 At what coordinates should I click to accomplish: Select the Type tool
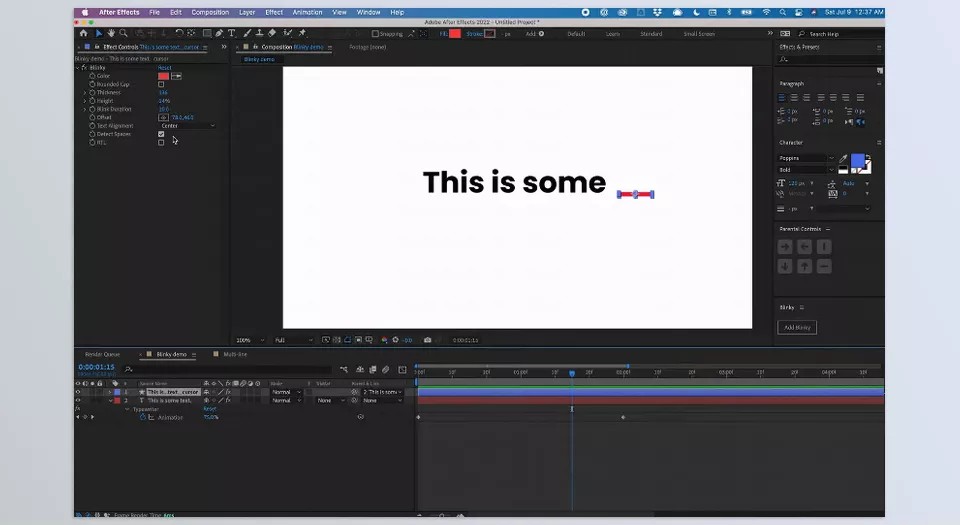pos(231,33)
